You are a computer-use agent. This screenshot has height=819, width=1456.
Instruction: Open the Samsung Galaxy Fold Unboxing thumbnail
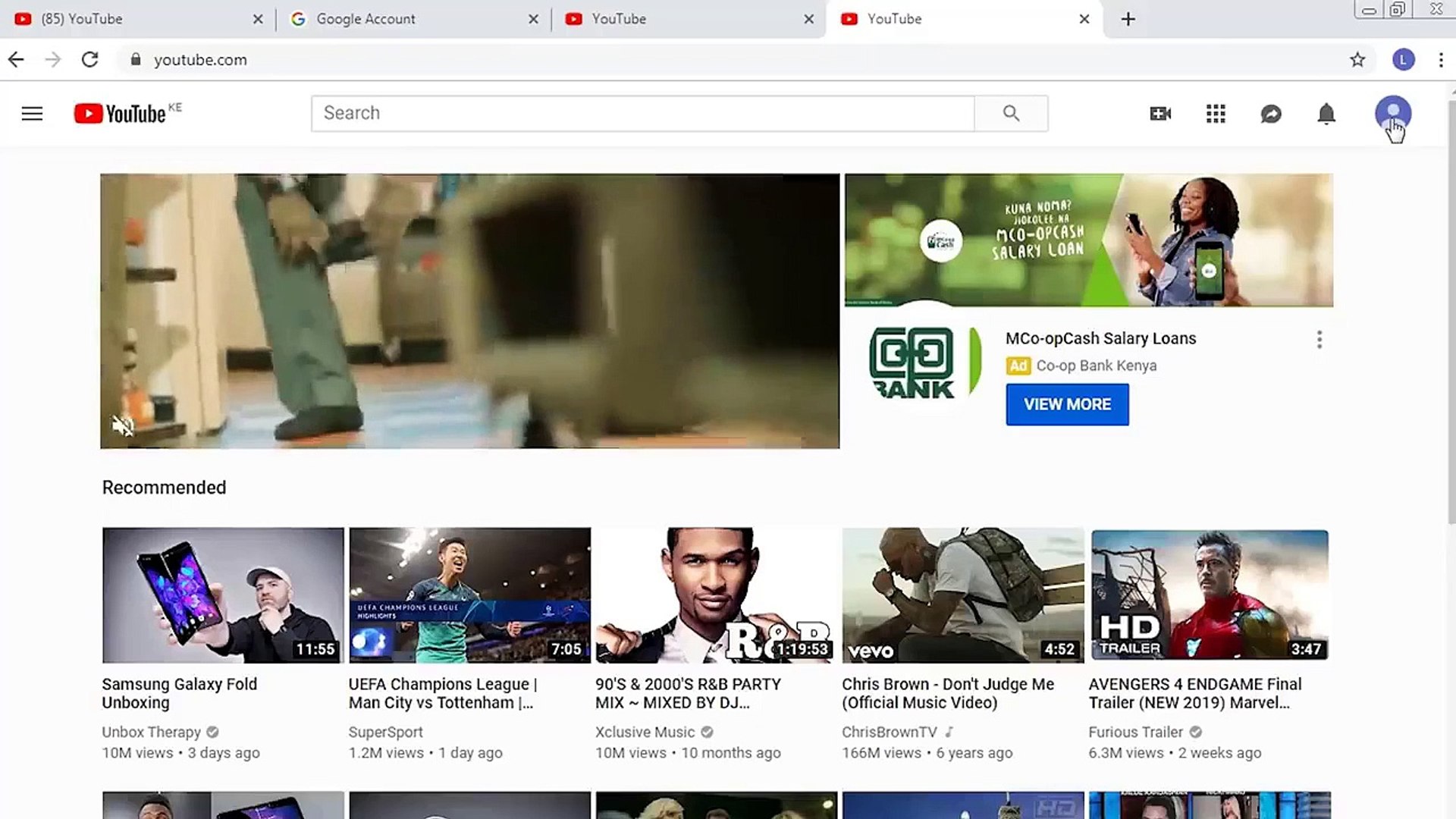tap(222, 595)
